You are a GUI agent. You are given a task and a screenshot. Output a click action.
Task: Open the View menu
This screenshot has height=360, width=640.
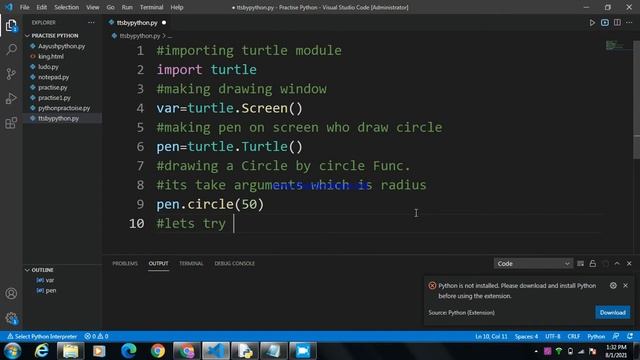tap(93, 7)
